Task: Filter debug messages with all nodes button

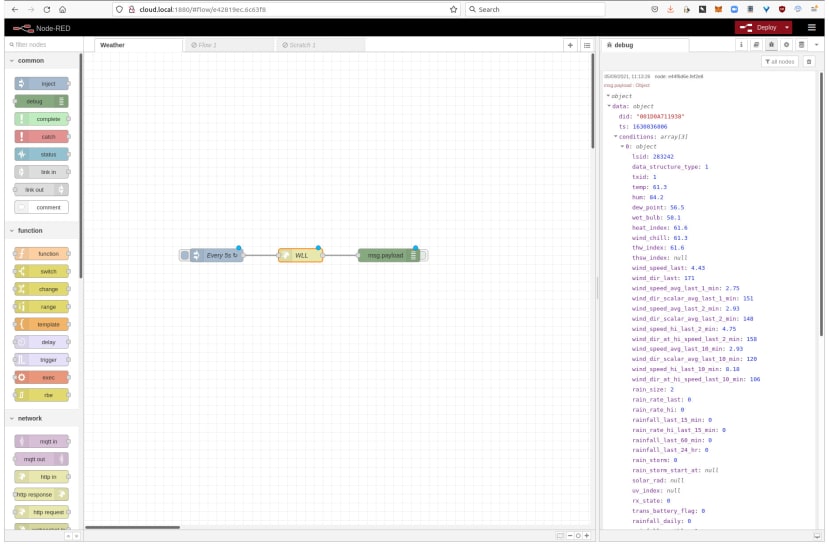Action: 780,62
